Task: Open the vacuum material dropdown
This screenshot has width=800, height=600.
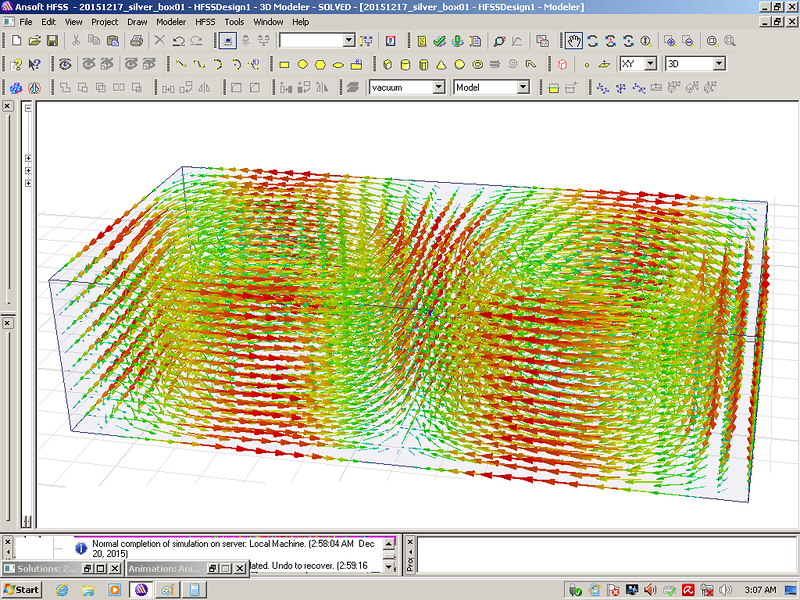Action: coord(437,88)
